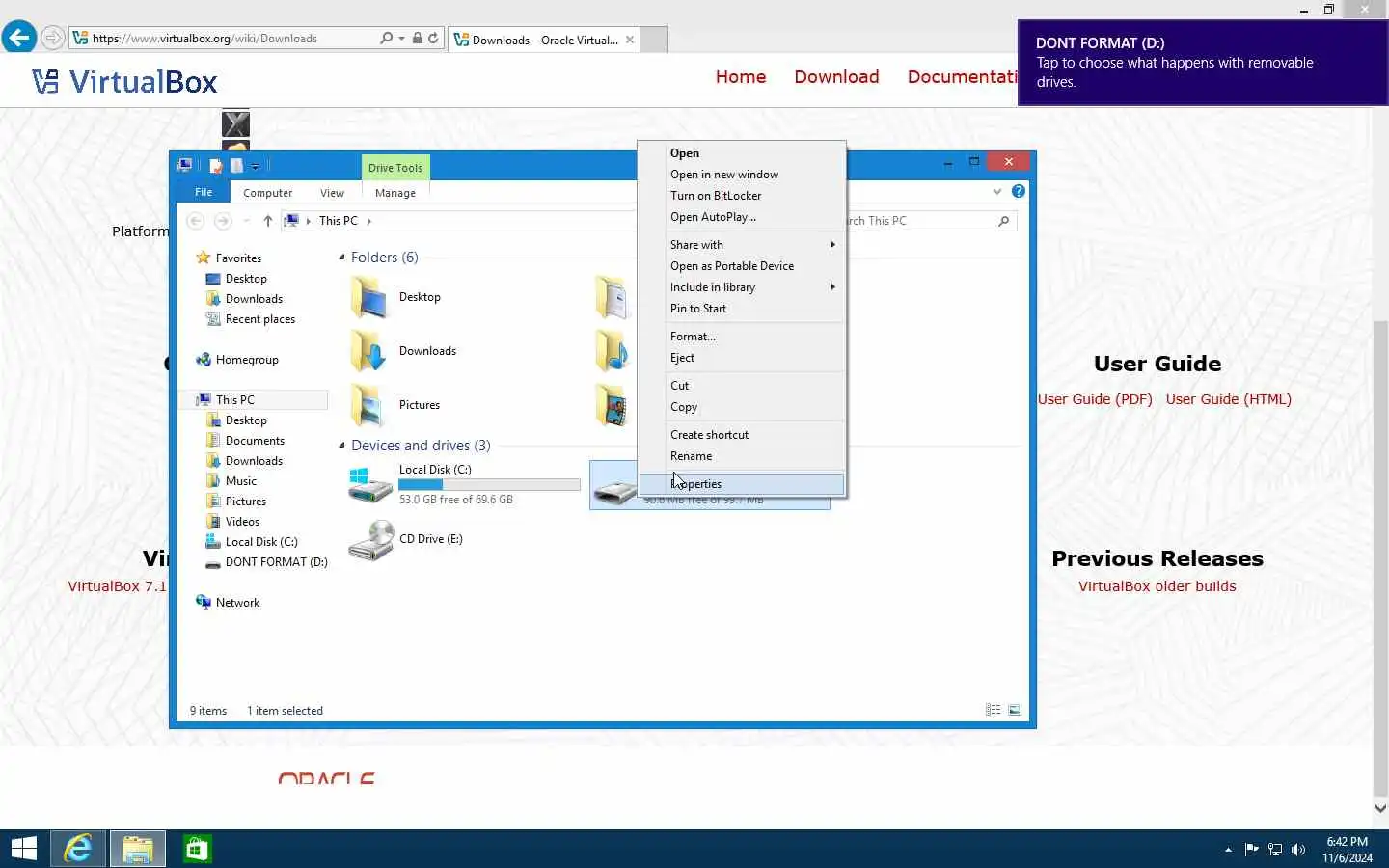The image size is (1389, 868).
Task: Select Network in navigation pane
Action: pos(237,603)
